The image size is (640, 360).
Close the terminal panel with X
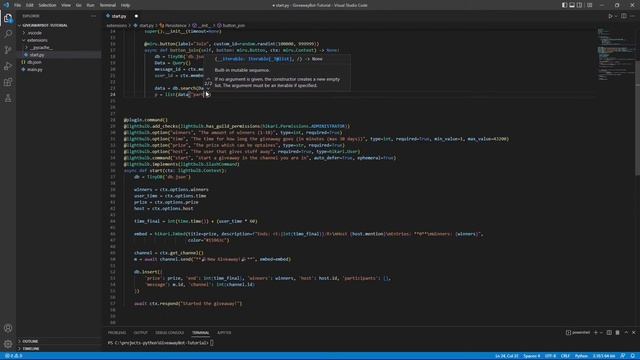633,333
